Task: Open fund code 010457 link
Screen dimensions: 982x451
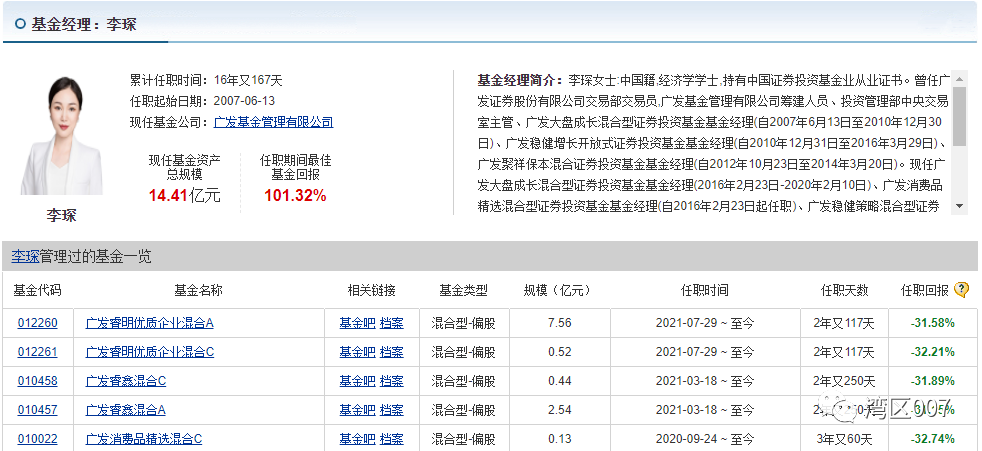Action: coord(38,410)
